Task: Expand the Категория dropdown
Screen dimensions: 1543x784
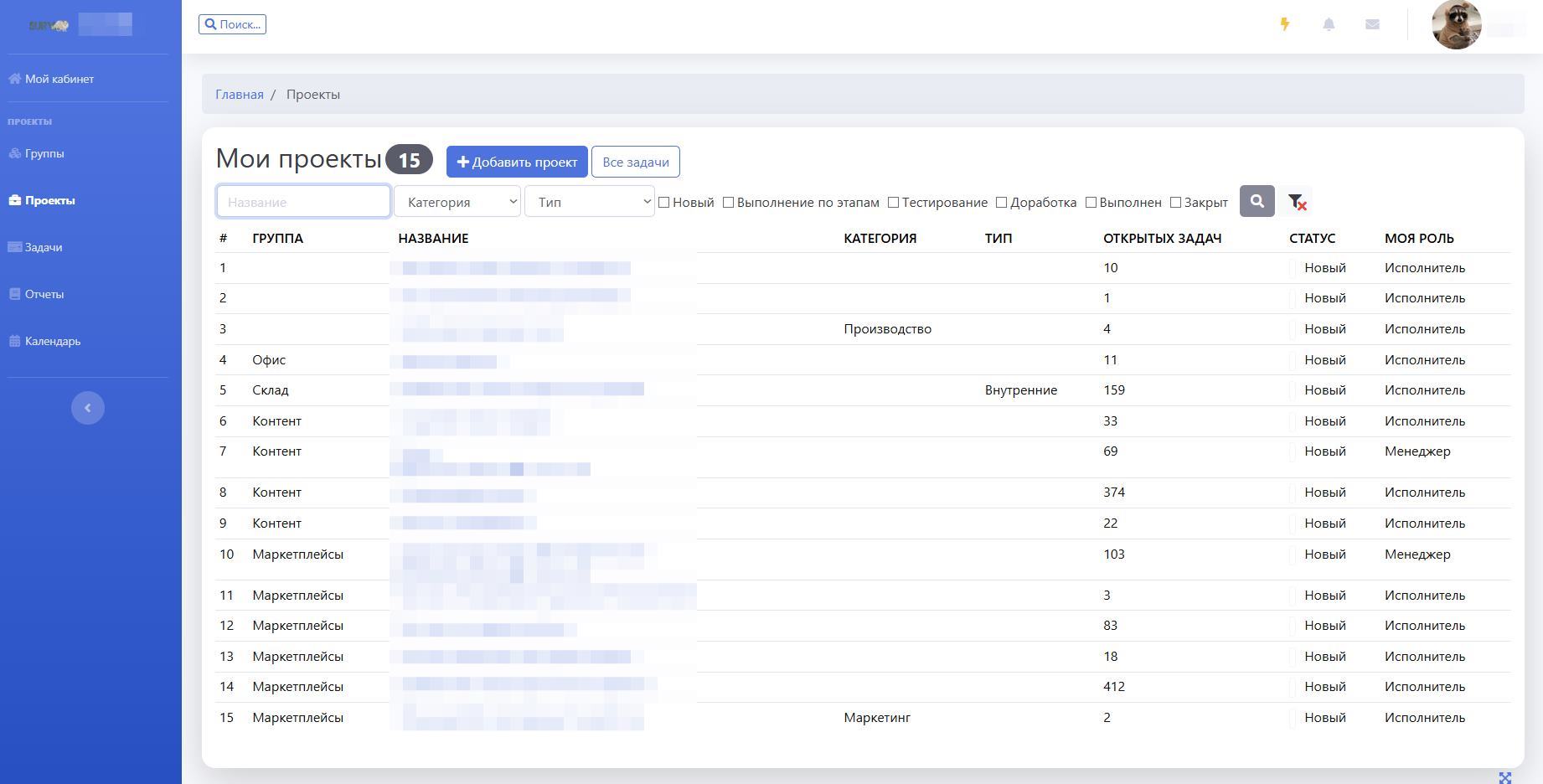Action: pos(457,202)
